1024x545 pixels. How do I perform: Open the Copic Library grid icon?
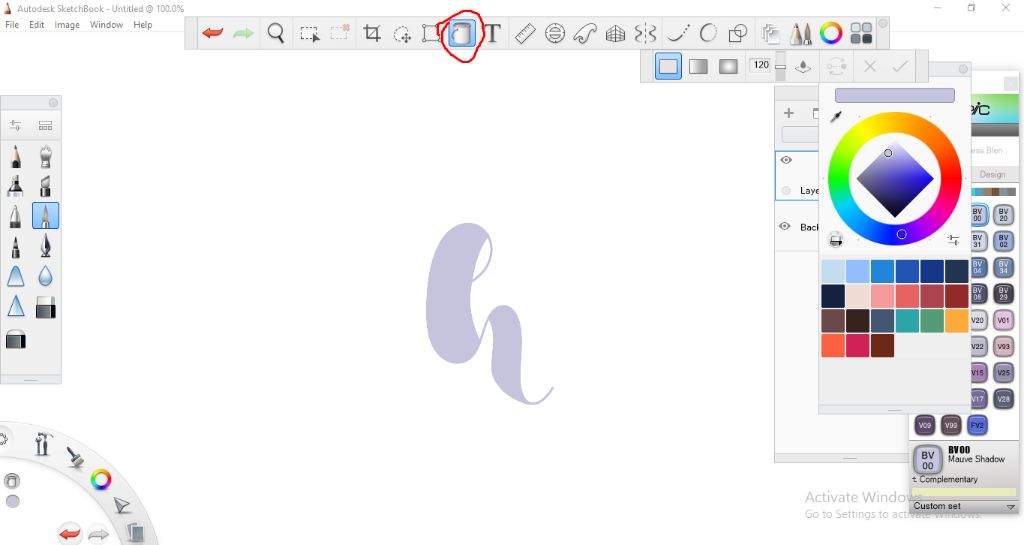861,33
